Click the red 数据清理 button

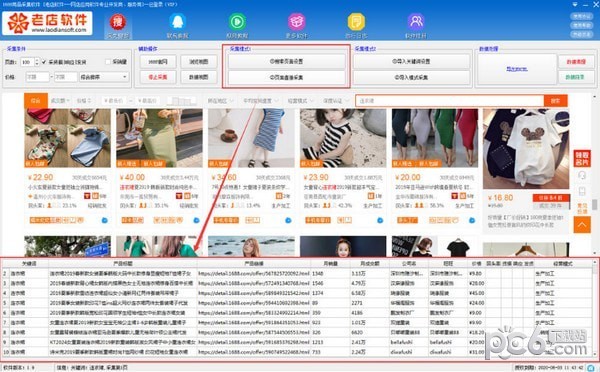(576, 62)
